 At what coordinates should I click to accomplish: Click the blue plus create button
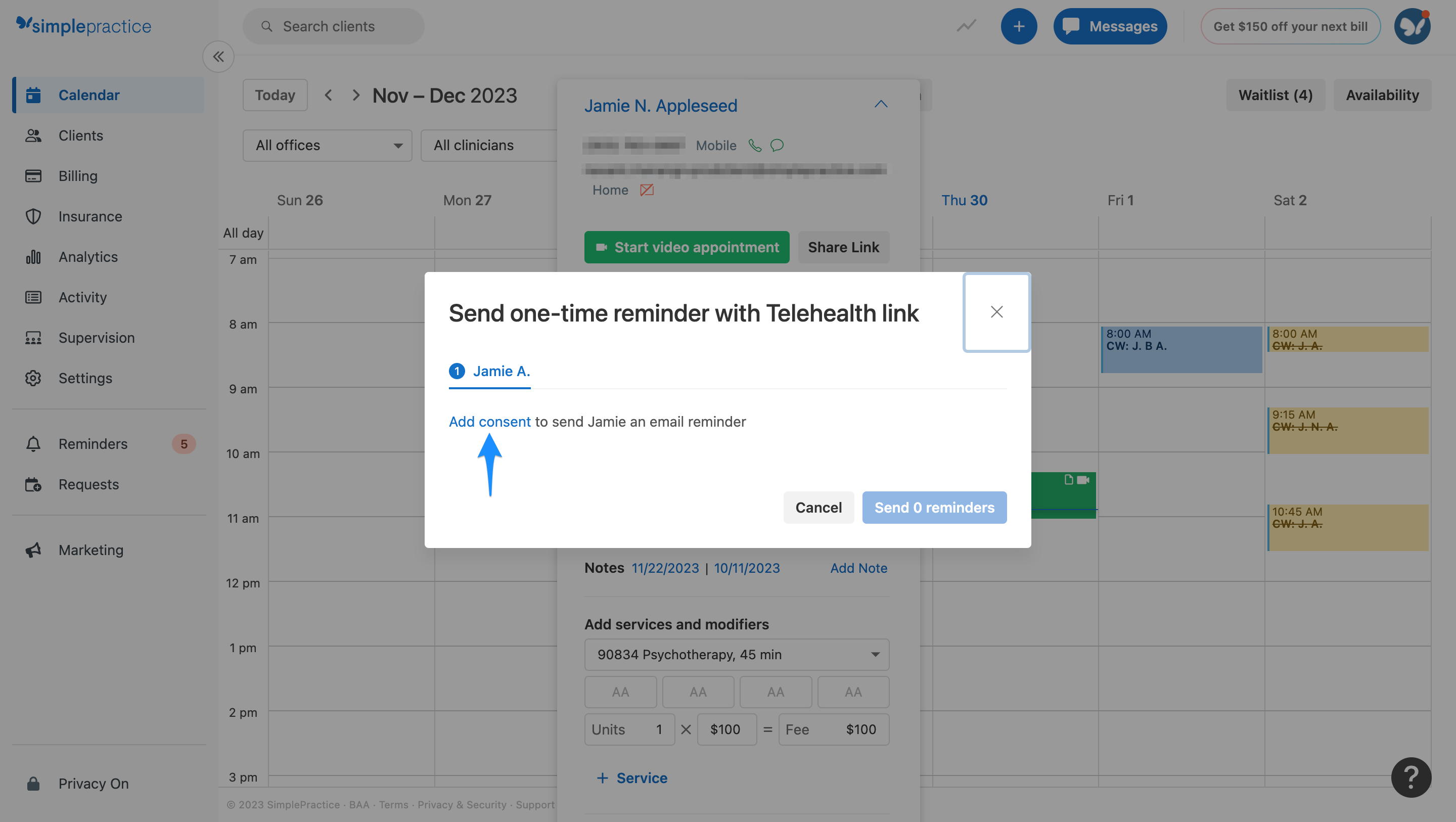click(x=1019, y=26)
